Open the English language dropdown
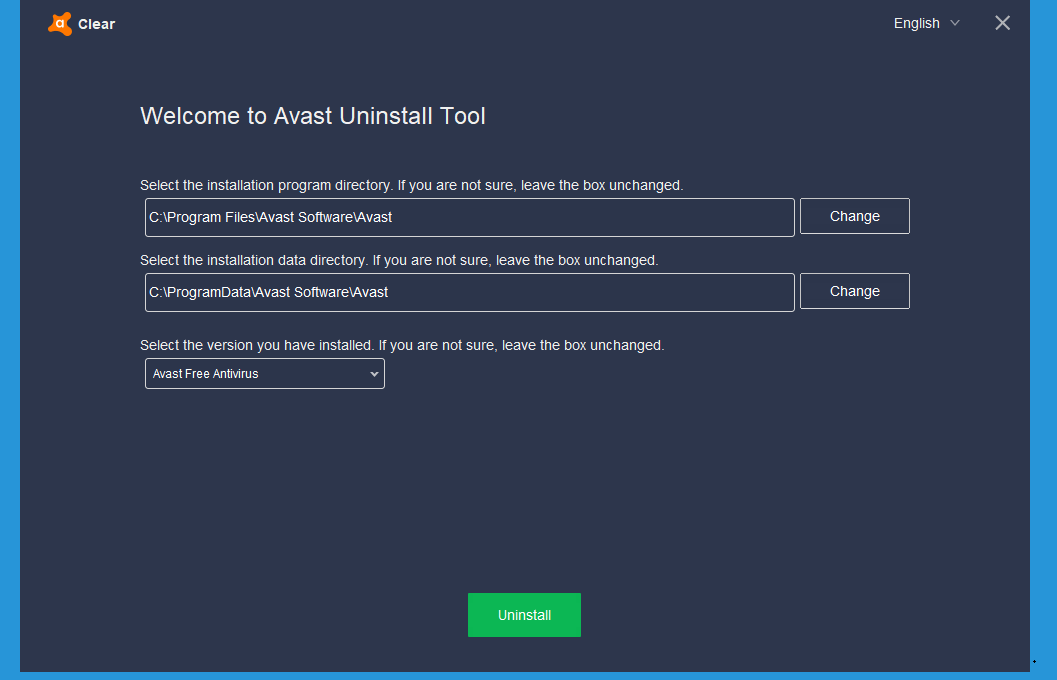 pos(926,24)
